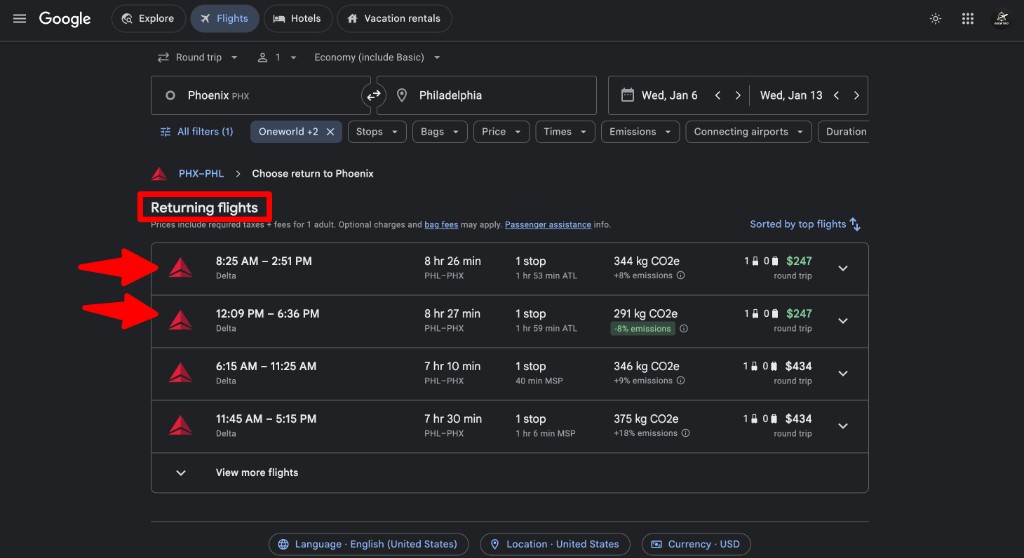Open Economy (include Basic) class dropdown
Image resolution: width=1024 pixels, height=558 pixels.
coord(377,57)
